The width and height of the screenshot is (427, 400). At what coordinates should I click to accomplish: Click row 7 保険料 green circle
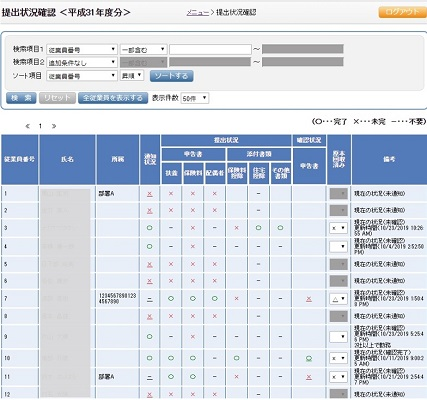(x=193, y=299)
